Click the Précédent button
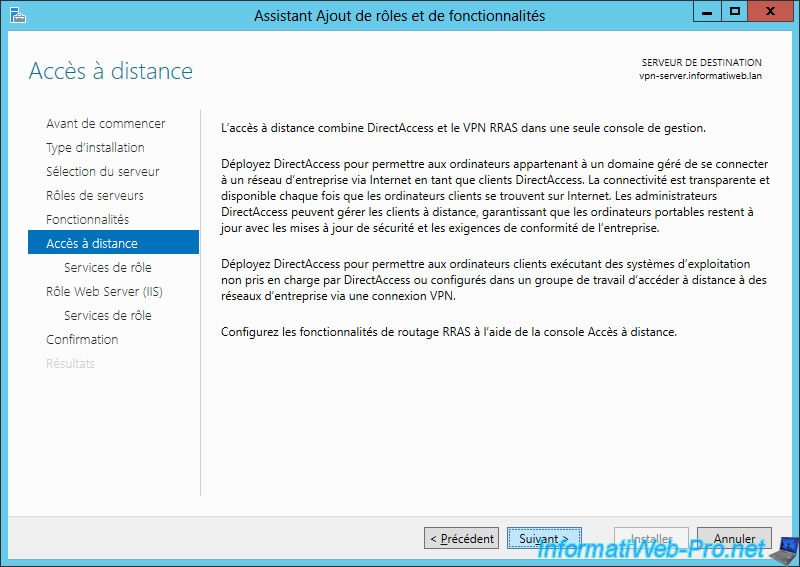The width and height of the screenshot is (800, 567). [461, 538]
